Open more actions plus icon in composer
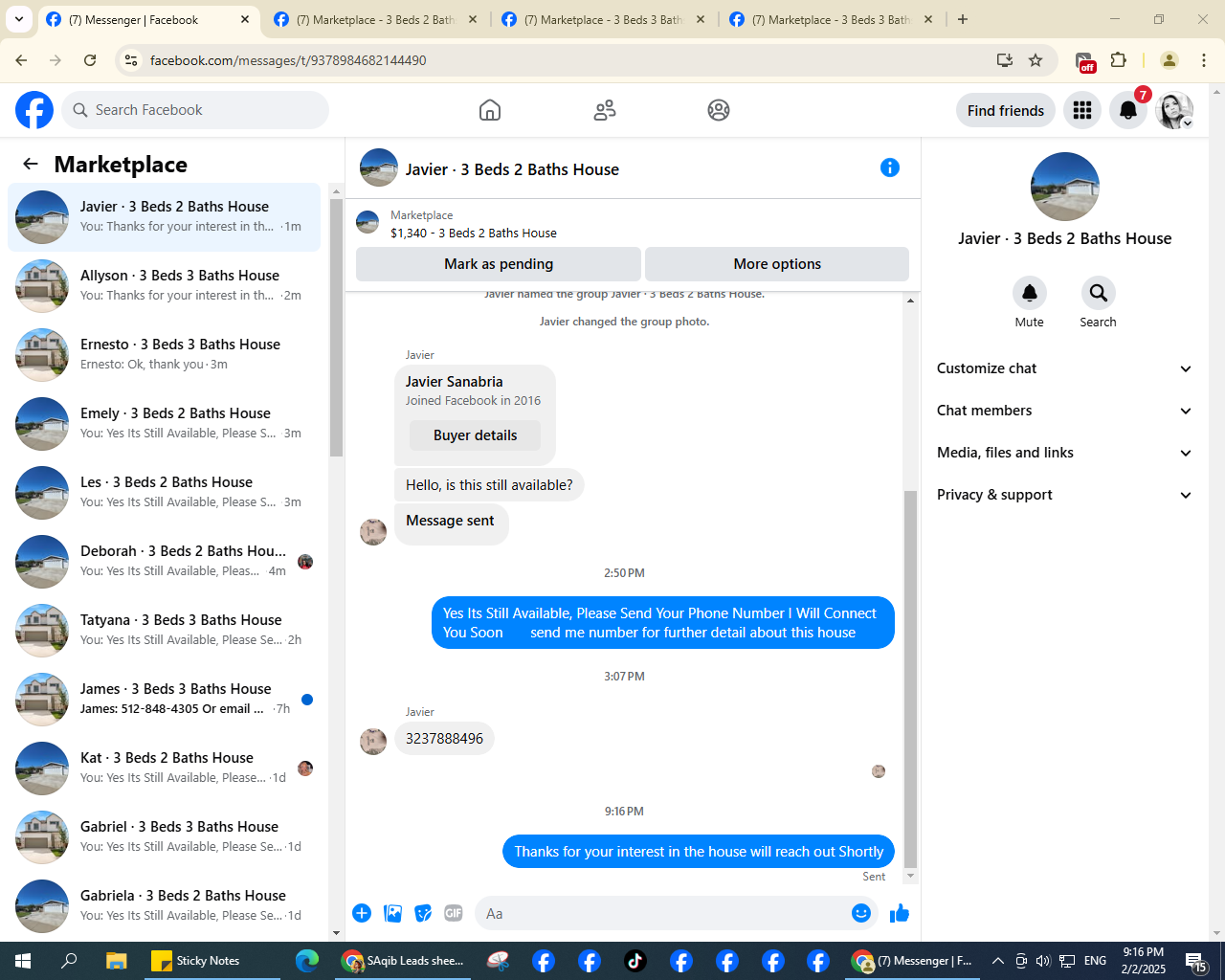Image resolution: width=1225 pixels, height=980 pixels. tap(362, 913)
